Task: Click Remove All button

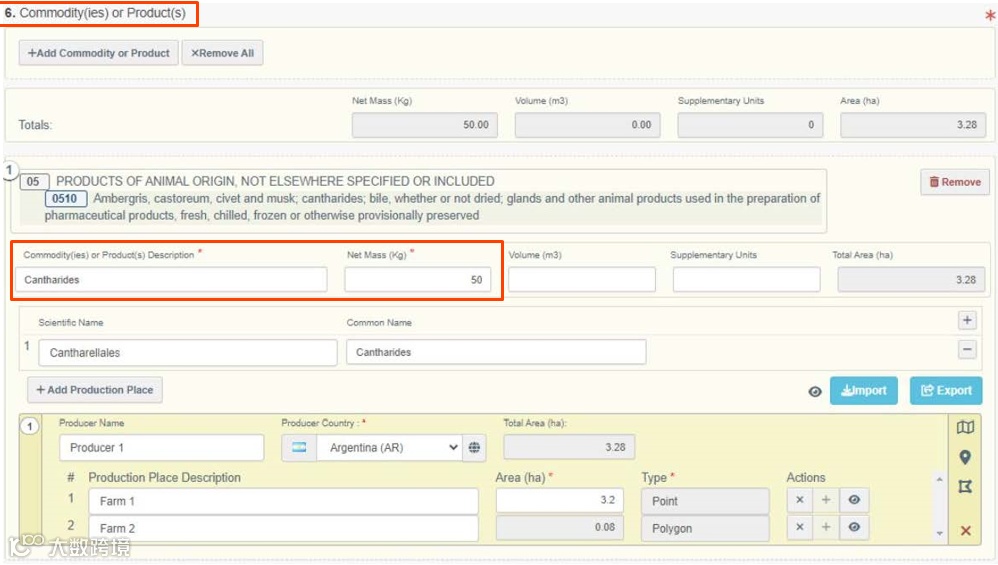Action: [x=222, y=53]
